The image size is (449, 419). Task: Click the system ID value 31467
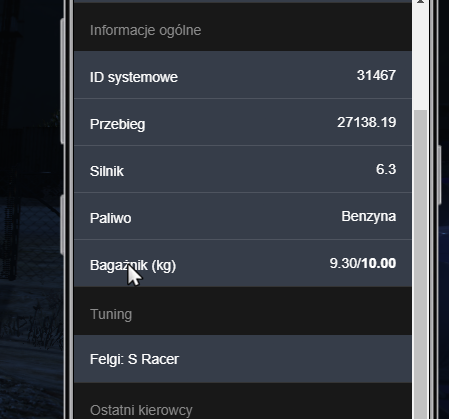pyautogui.click(x=376, y=75)
